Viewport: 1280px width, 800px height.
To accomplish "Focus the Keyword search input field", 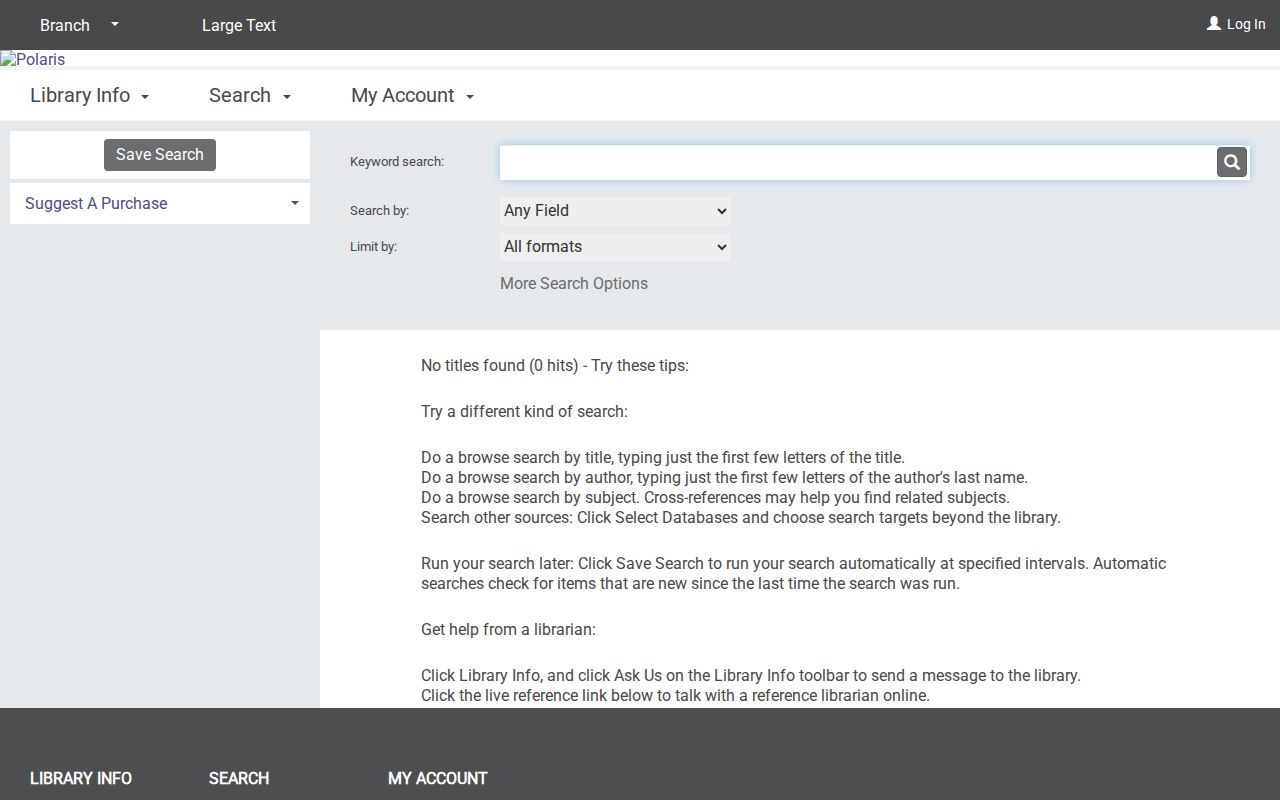I will (x=858, y=162).
